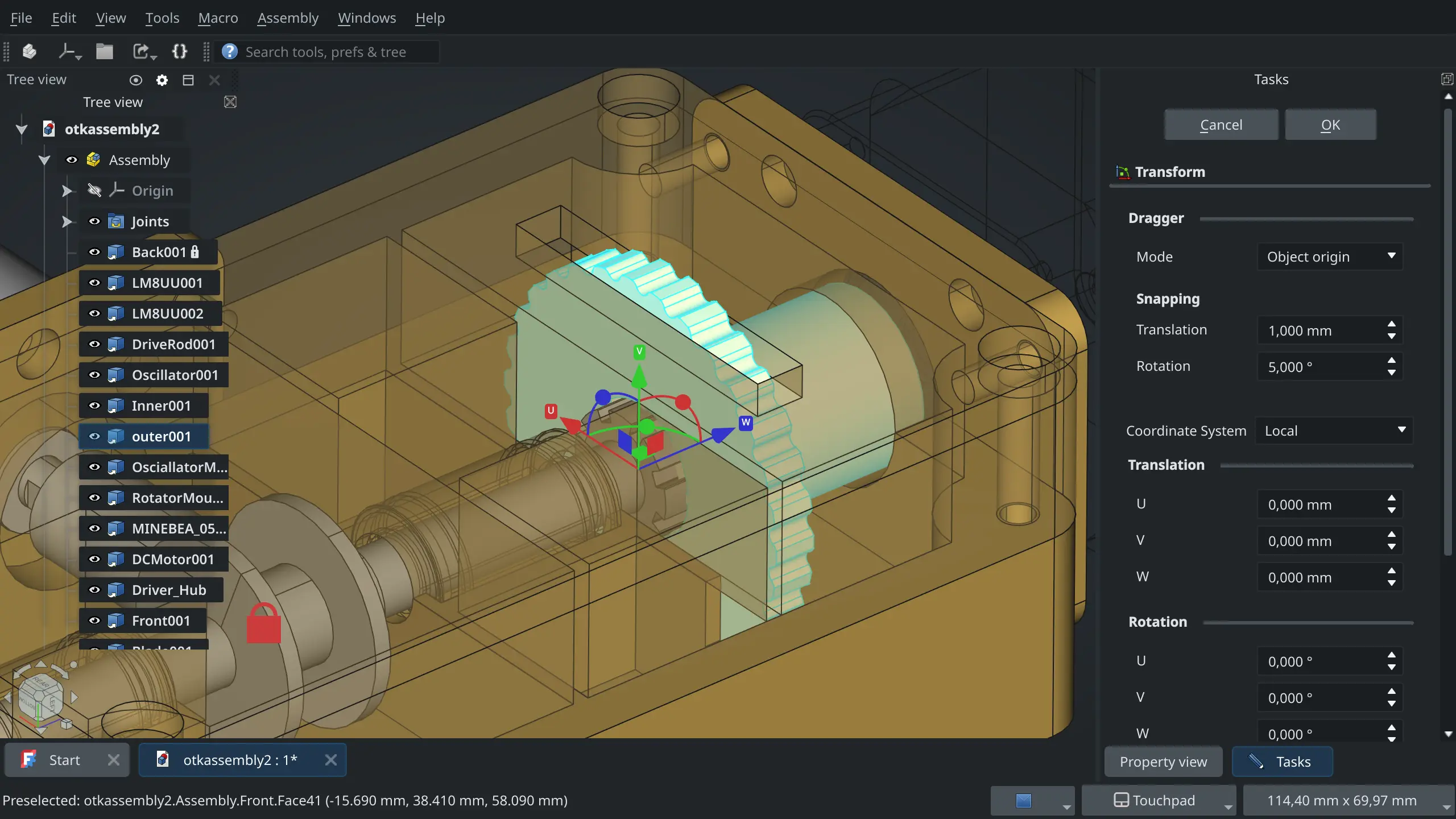This screenshot has width=1456, height=819.
Task: Open tree view settings gear
Action: pos(162,80)
